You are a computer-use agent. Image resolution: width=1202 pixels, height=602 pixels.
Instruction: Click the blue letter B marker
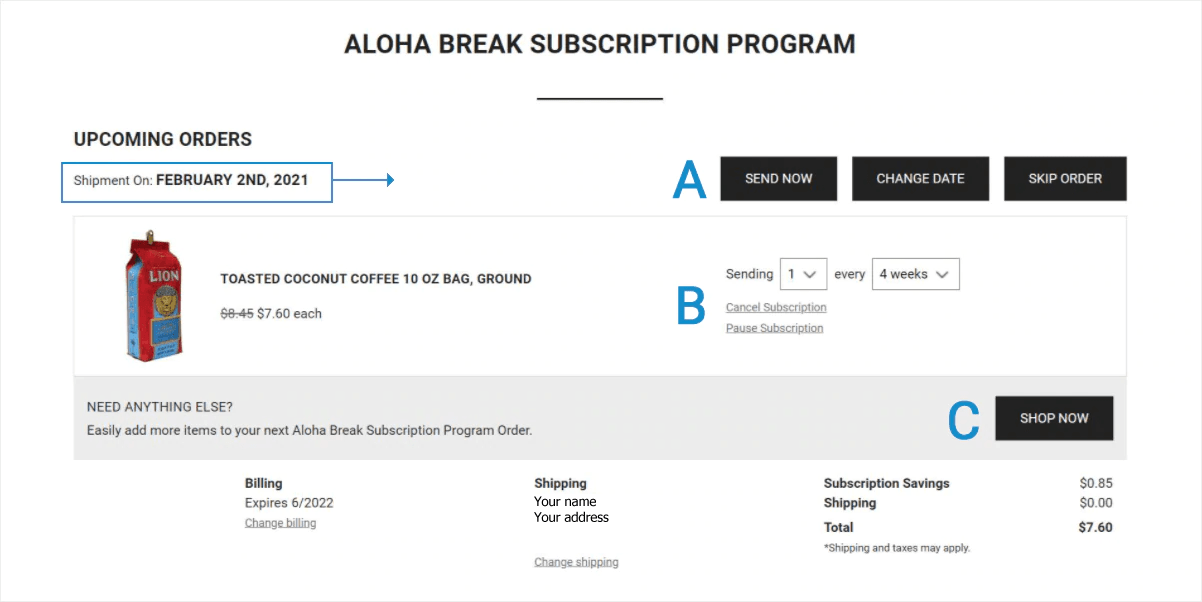click(x=690, y=309)
